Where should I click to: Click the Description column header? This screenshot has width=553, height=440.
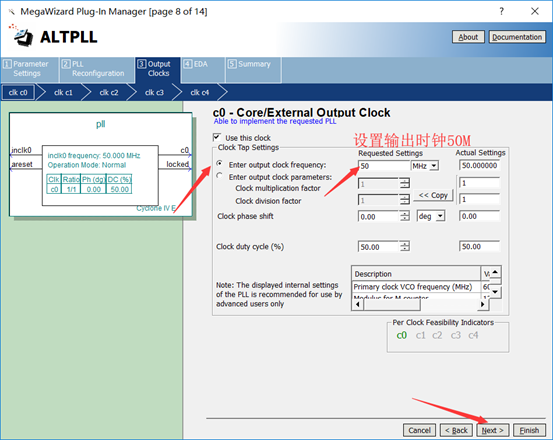click(x=416, y=274)
